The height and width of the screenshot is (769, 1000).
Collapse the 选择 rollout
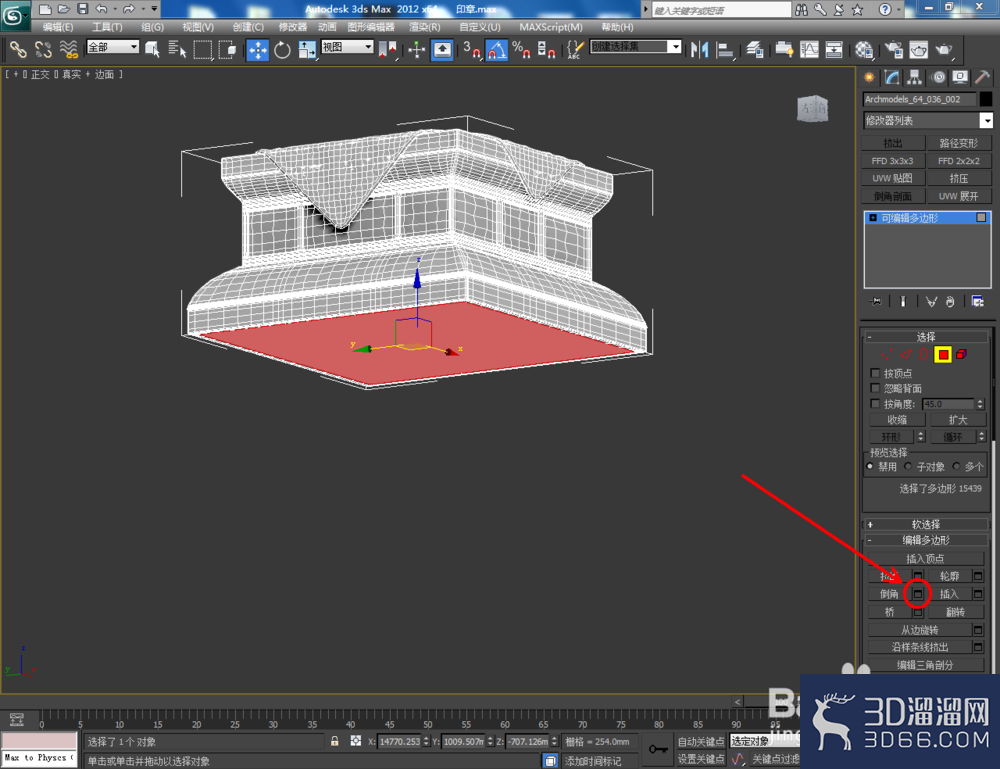(x=925, y=337)
